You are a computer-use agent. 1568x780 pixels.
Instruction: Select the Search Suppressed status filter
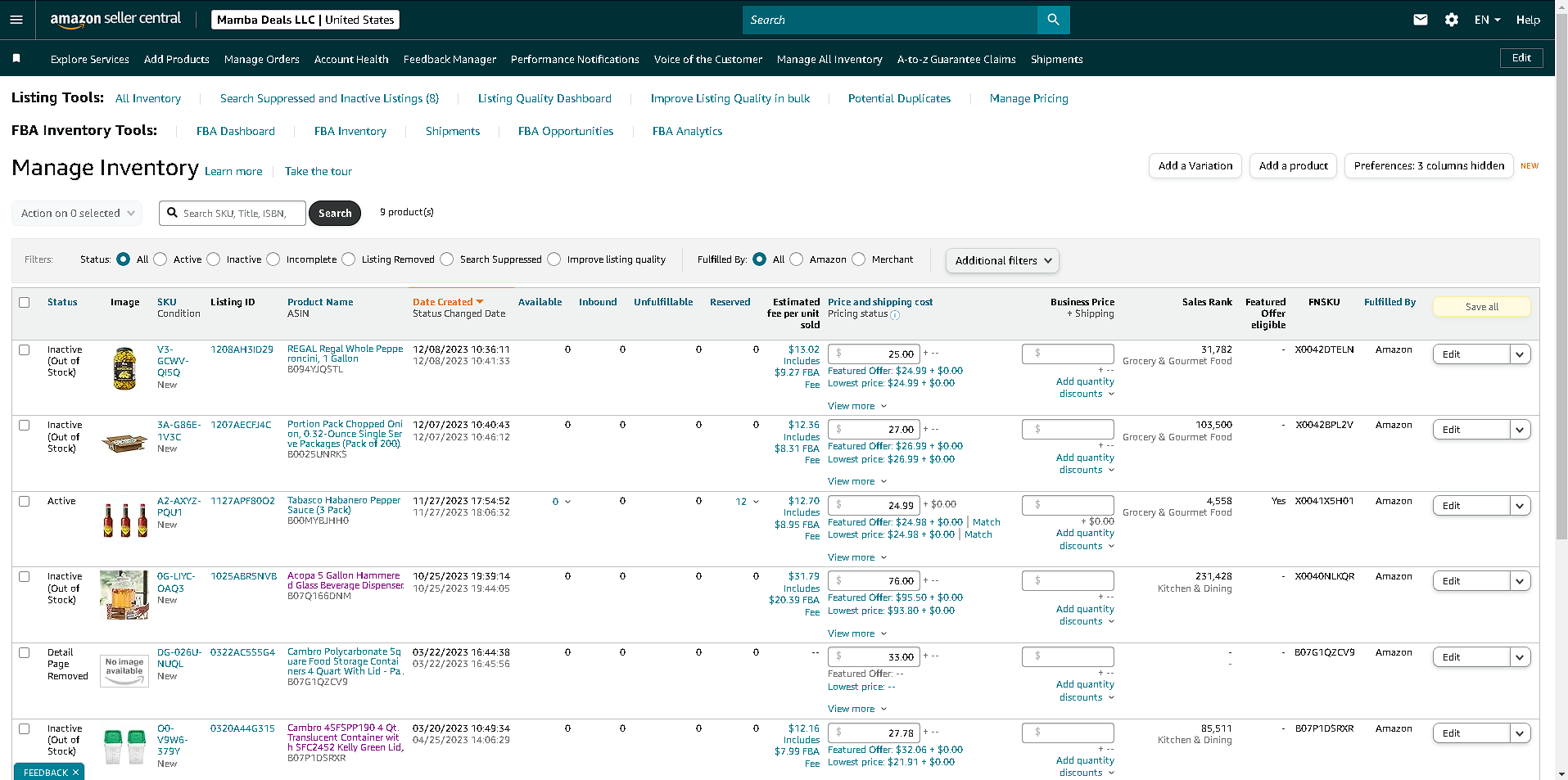point(447,259)
